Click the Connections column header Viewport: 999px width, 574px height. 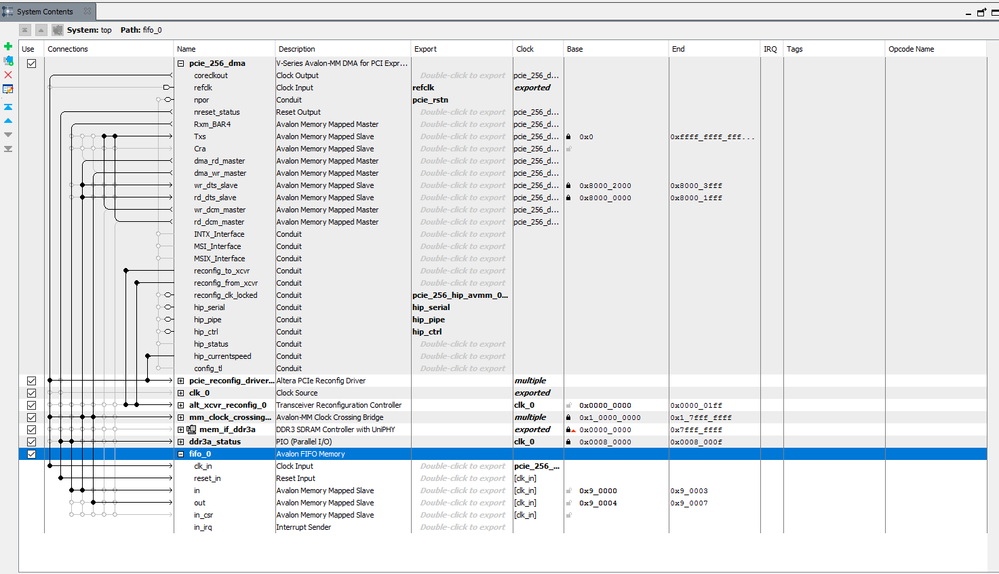[68, 49]
